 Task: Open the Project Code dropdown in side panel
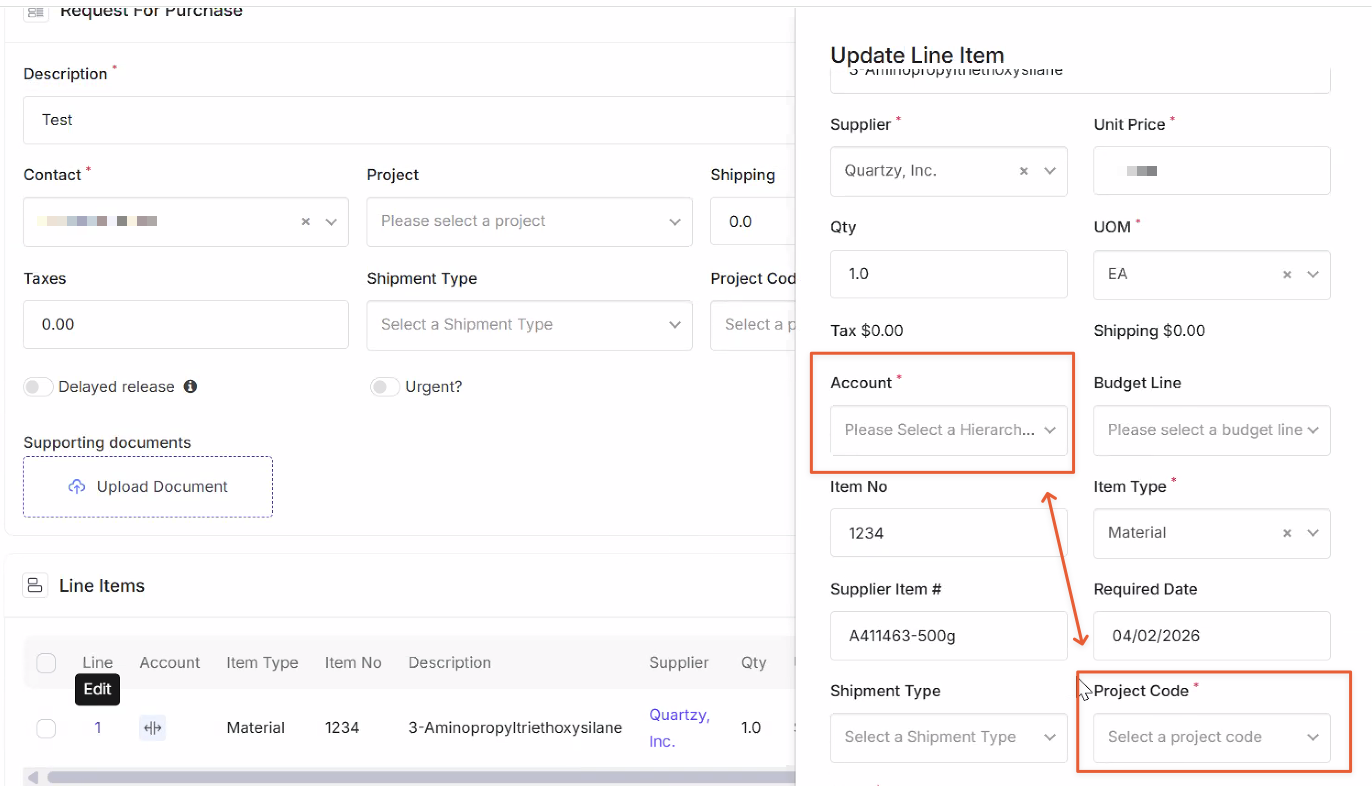[1212, 738]
